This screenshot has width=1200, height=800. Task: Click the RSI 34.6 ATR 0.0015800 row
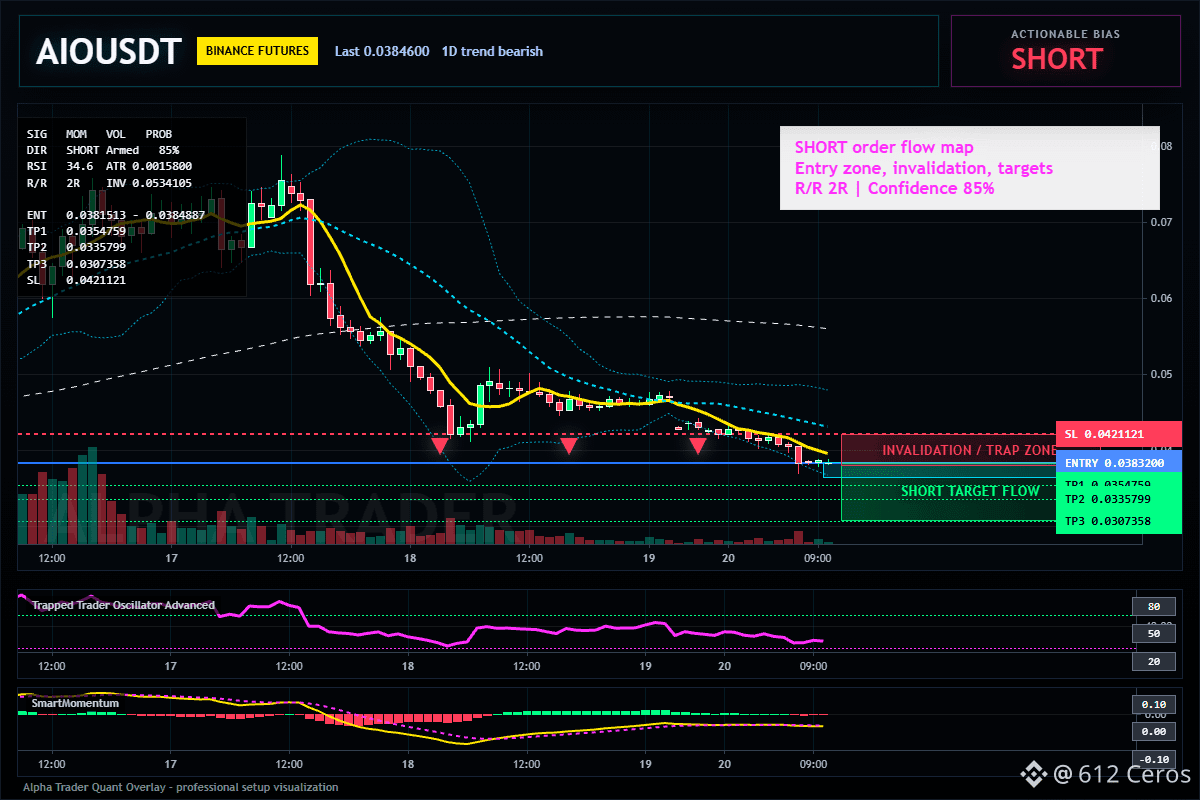[110, 166]
